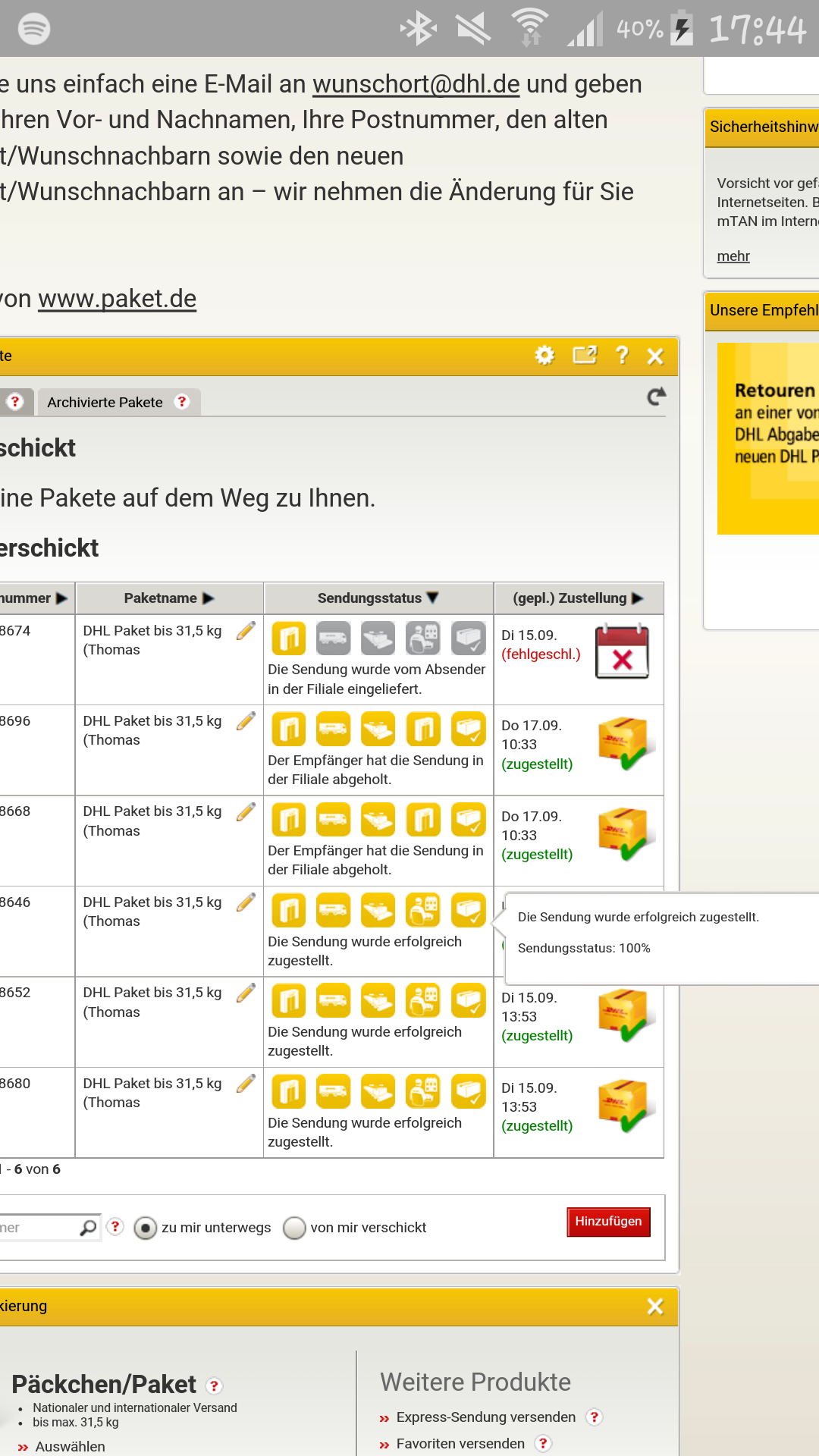The height and width of the screenshot is (1456, 819).
Task: Click 'DHL Paket bis 31,5 kg' name for 8652
Action: [x=152, y=993]
